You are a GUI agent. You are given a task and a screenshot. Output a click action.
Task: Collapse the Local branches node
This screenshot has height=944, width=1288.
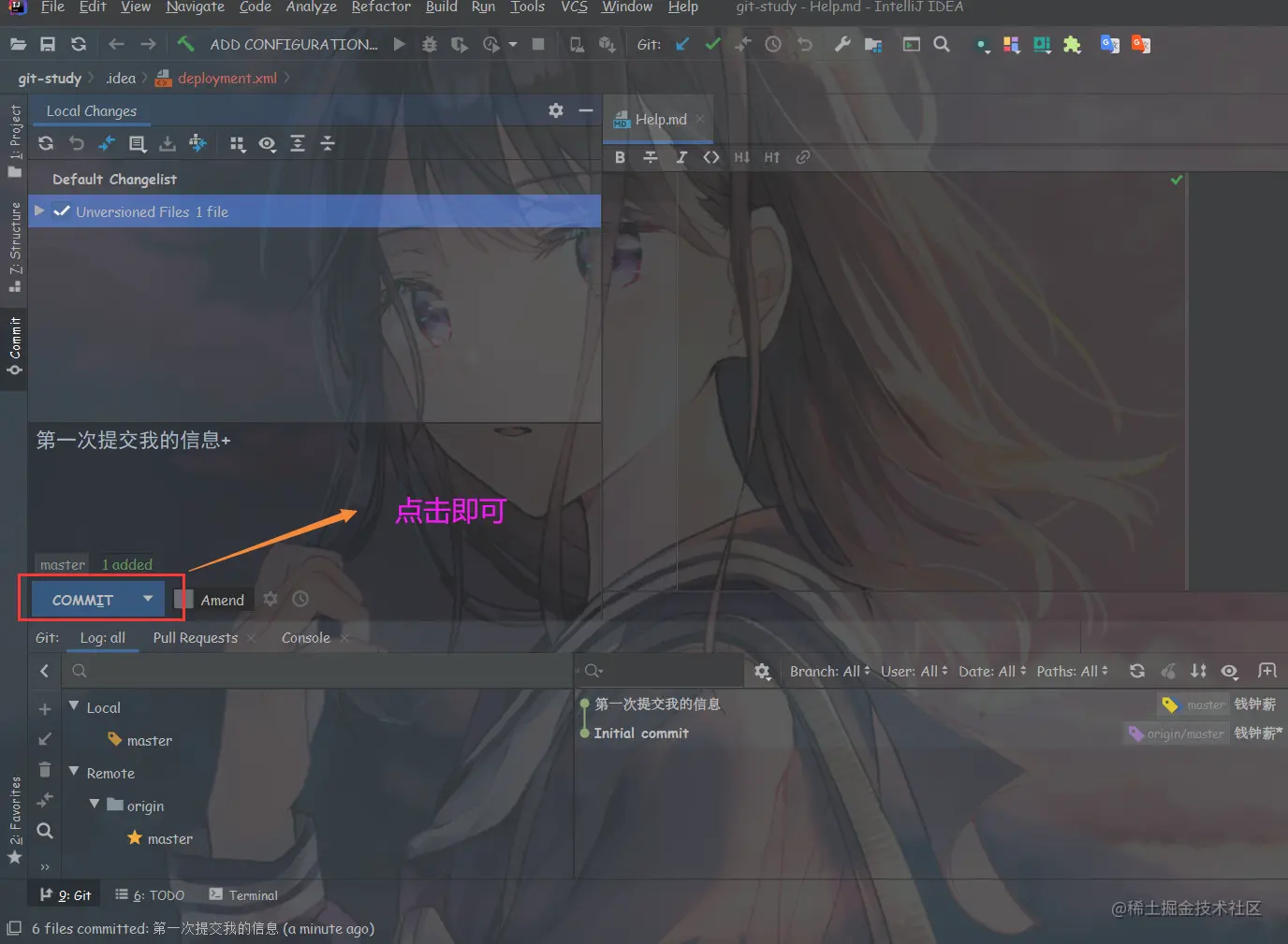pos(74,706)
